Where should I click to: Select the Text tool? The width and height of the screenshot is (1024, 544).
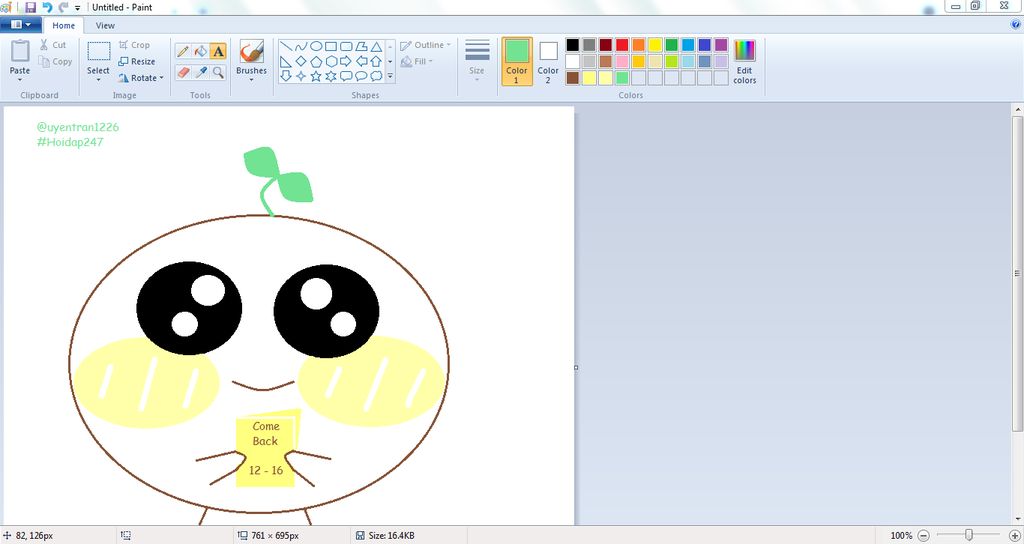(x=218, y=51)
